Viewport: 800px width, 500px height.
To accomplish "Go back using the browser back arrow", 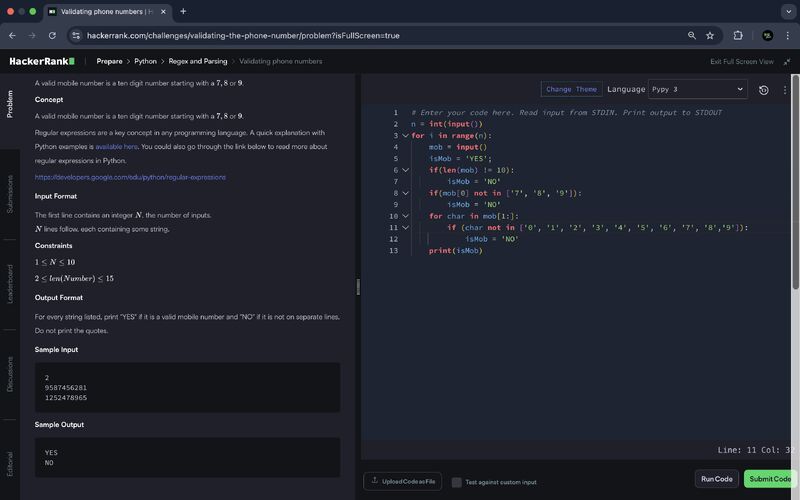I will [x=12, y=35].
